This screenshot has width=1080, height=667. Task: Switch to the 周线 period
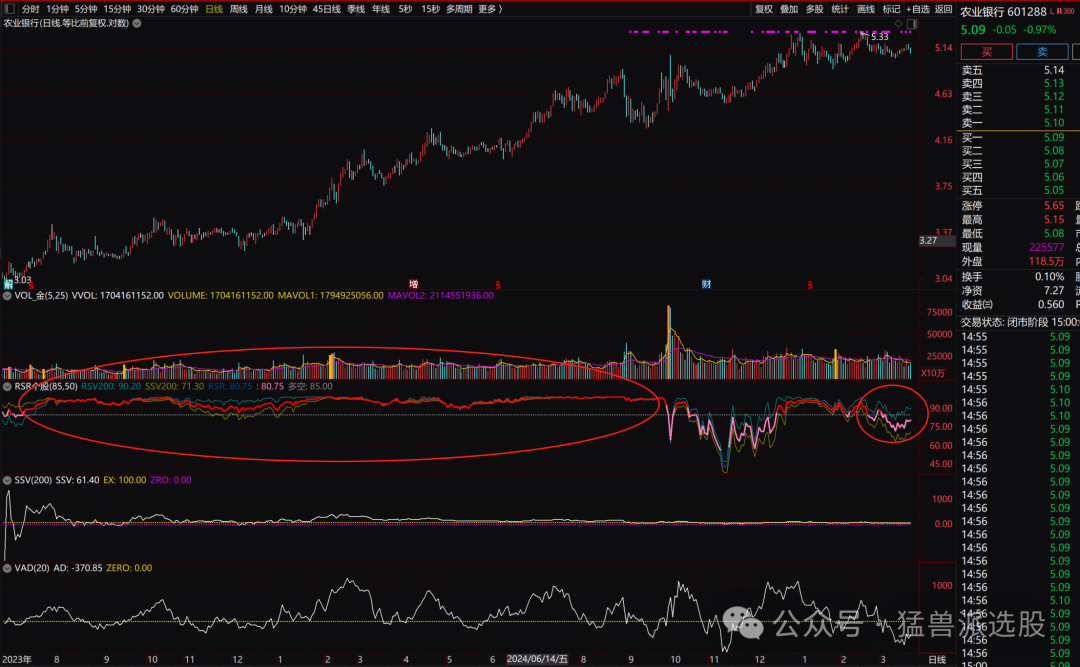click(238, 9)
